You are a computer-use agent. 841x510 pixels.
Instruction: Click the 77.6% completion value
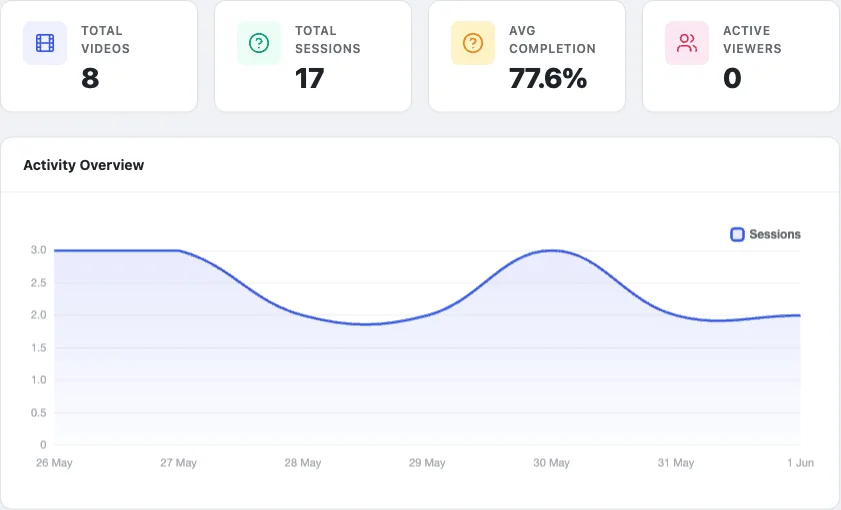548,78
